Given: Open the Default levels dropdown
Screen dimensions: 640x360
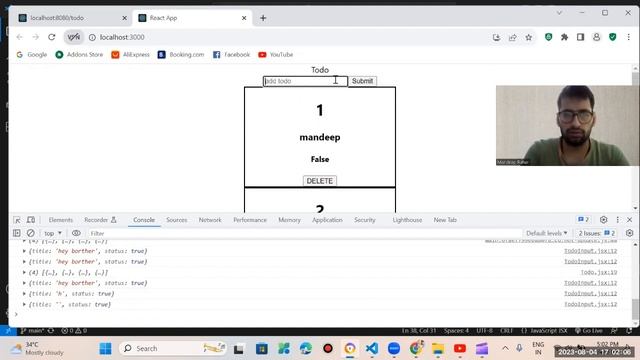Looking at the screenshot, I should pos(547,233).
